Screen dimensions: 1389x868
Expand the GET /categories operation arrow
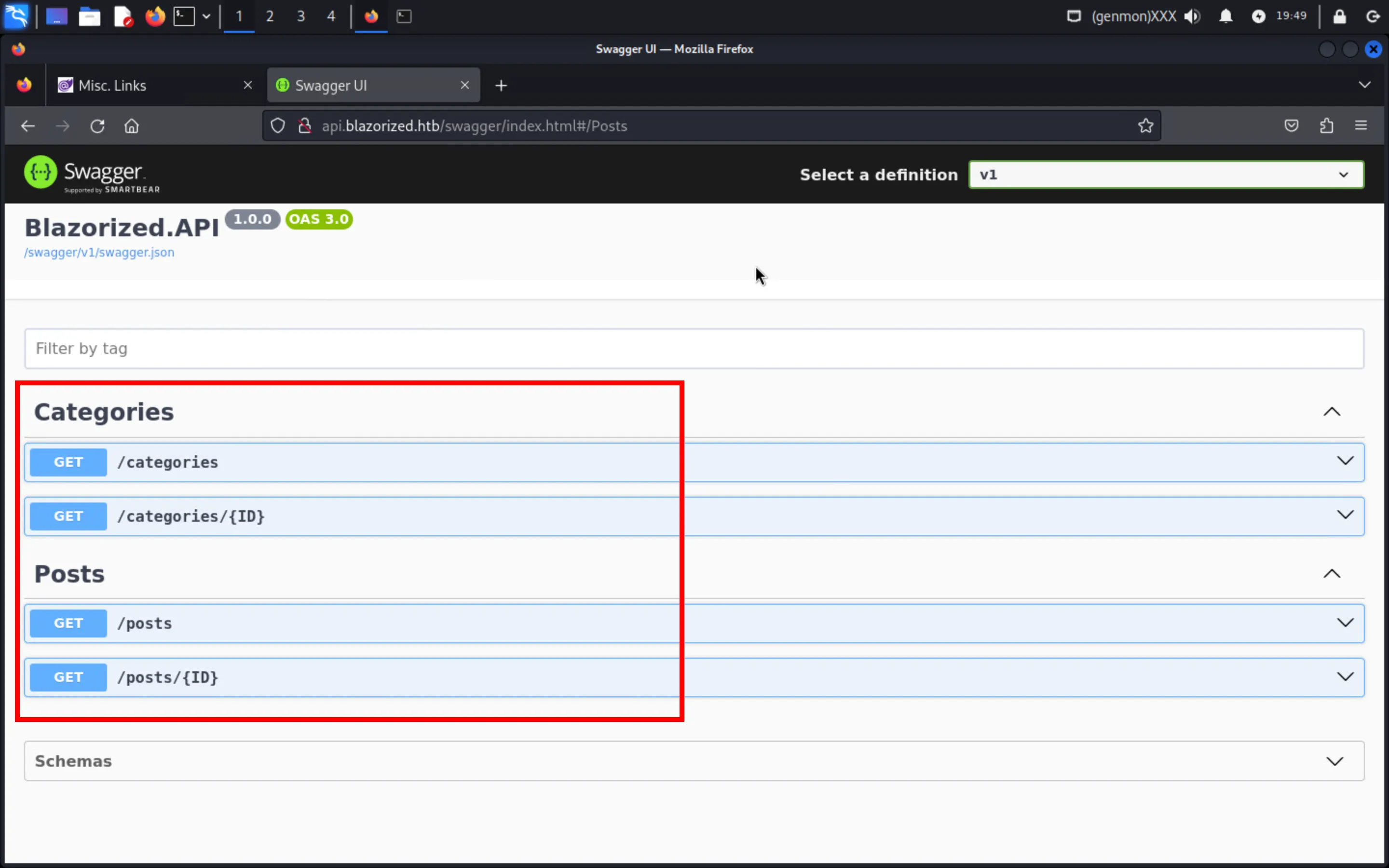tap(1345, 461)
